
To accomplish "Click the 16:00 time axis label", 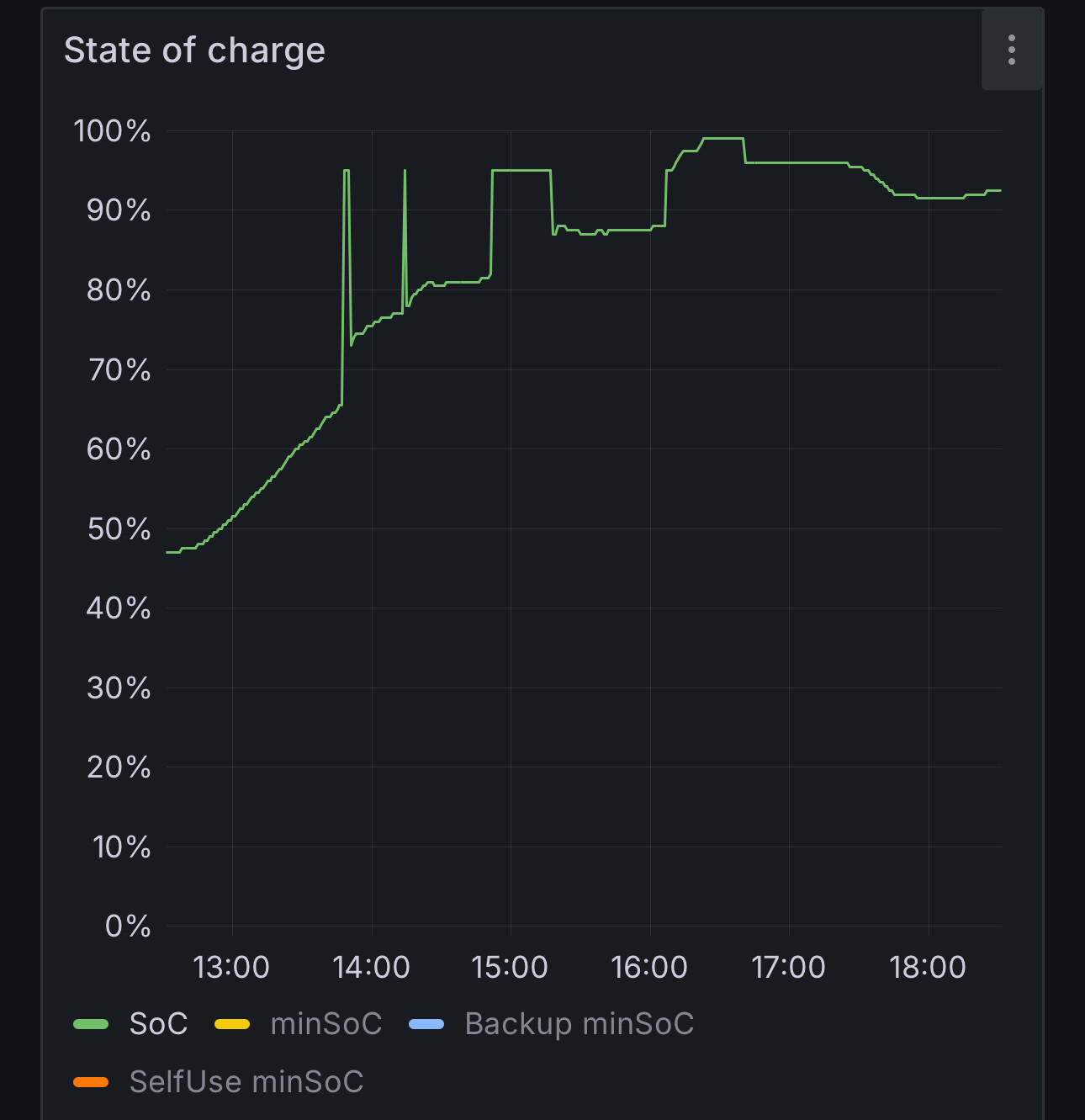I will (x=649, y=968).
